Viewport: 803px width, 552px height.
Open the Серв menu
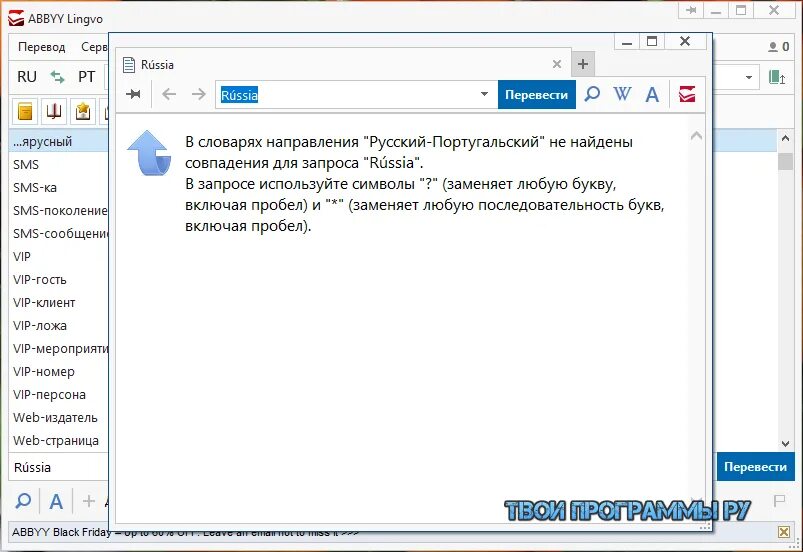[x=94, y=47]
